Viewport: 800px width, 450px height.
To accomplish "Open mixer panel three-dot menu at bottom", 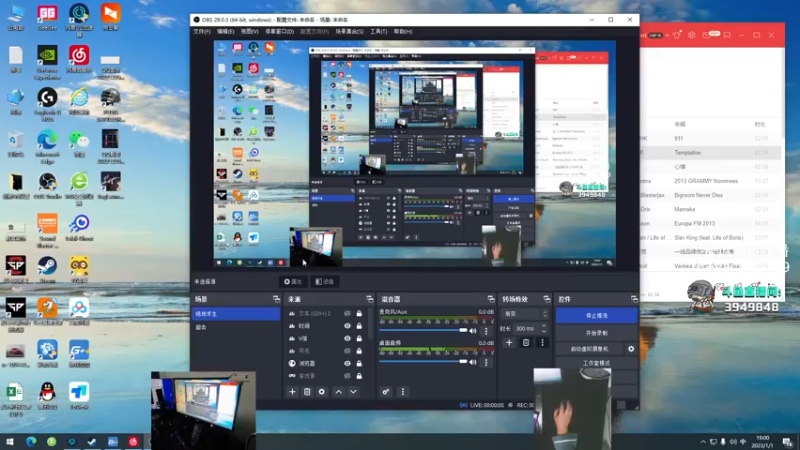I will click(x=403, y=392).
